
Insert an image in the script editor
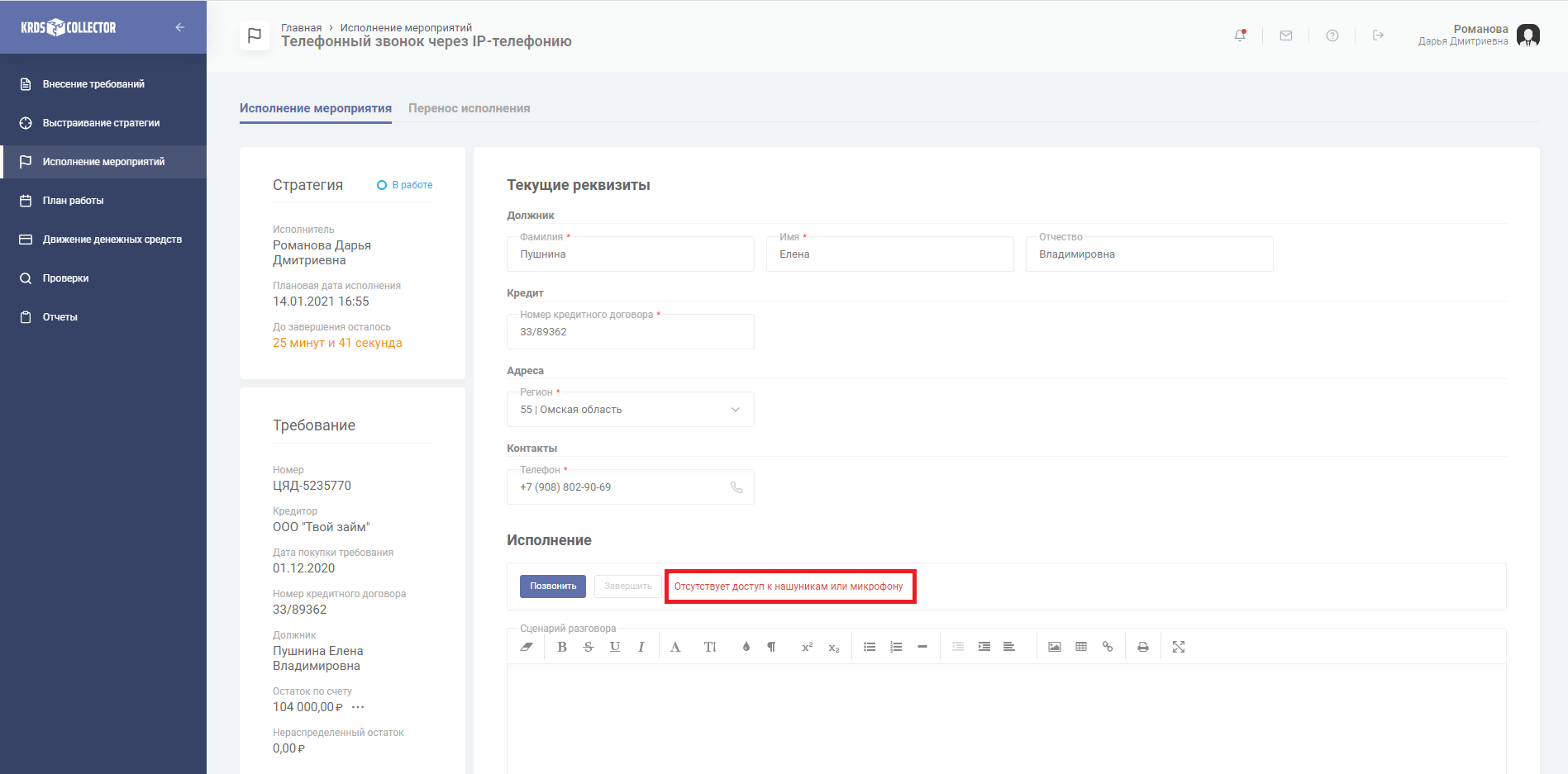(1054, 647)
